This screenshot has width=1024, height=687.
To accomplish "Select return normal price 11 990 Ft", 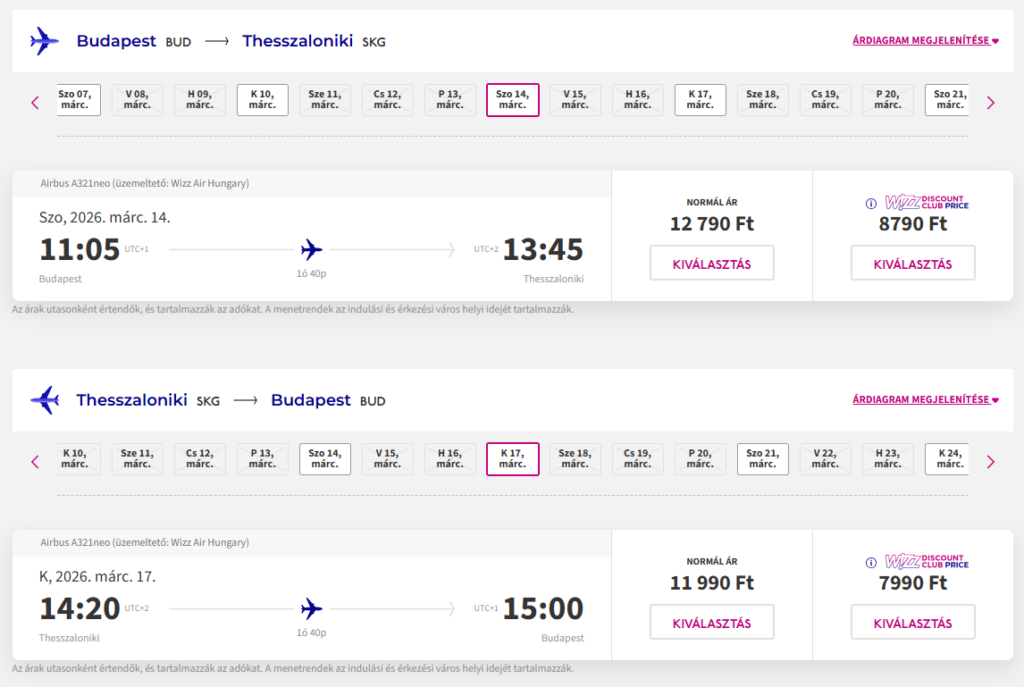I will [x=711, y=623].
